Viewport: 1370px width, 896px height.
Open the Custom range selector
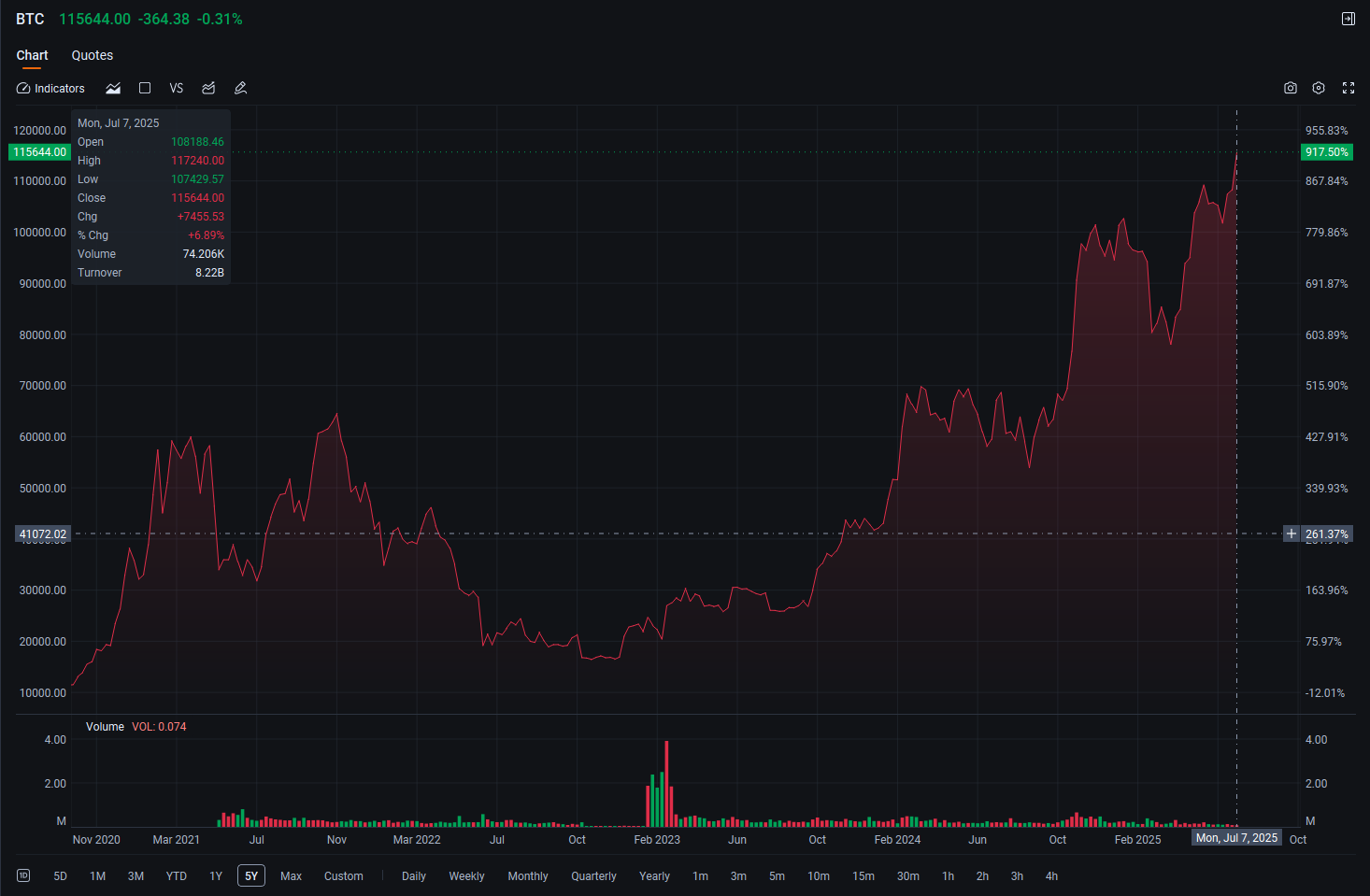(x=344, y=875)
